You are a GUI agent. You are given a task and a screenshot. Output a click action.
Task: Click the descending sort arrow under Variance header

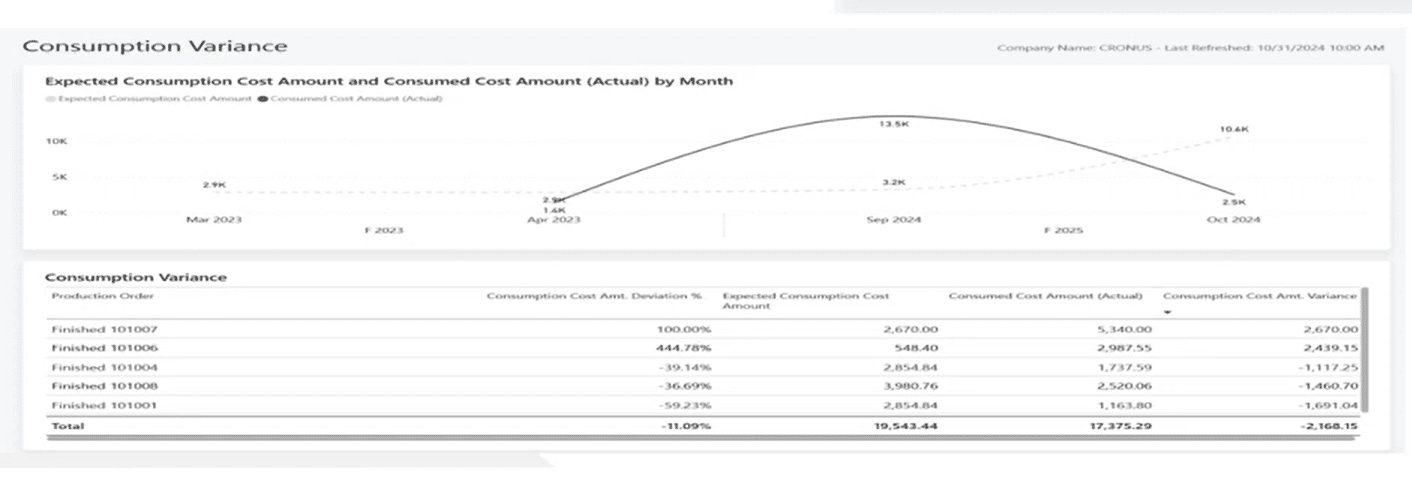pos(1167,312)
